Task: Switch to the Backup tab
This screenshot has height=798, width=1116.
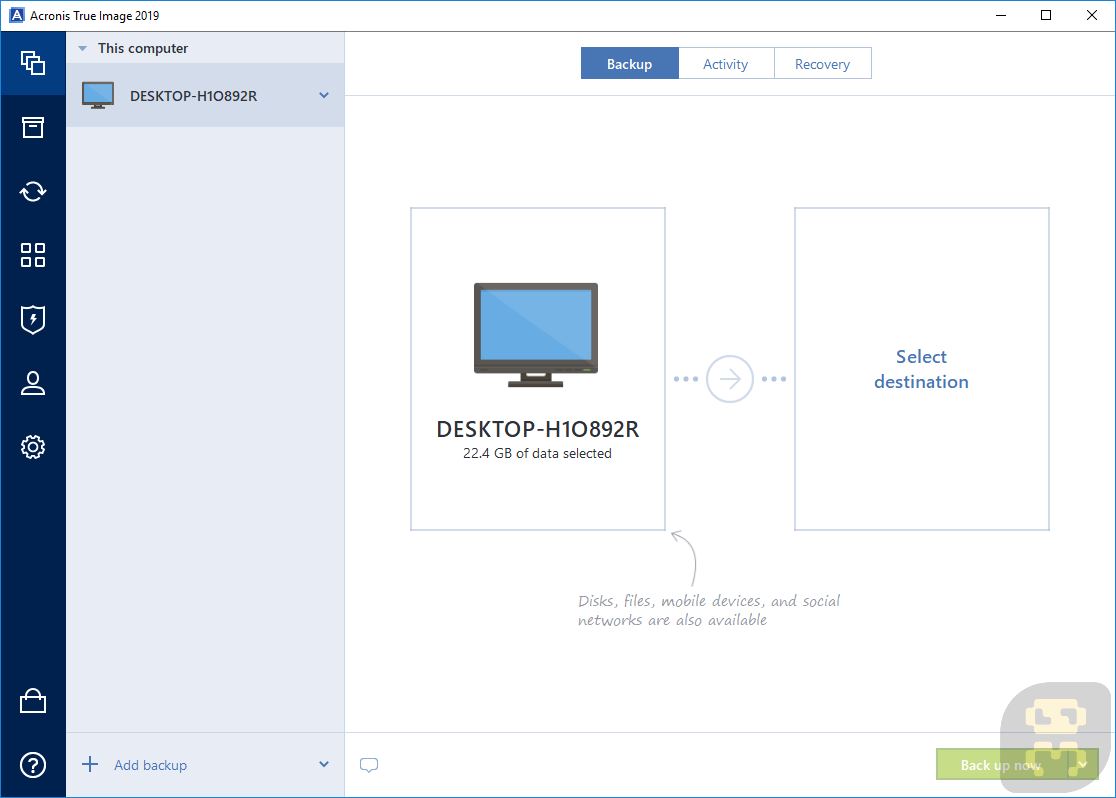Action: click(x=629, y=63)
